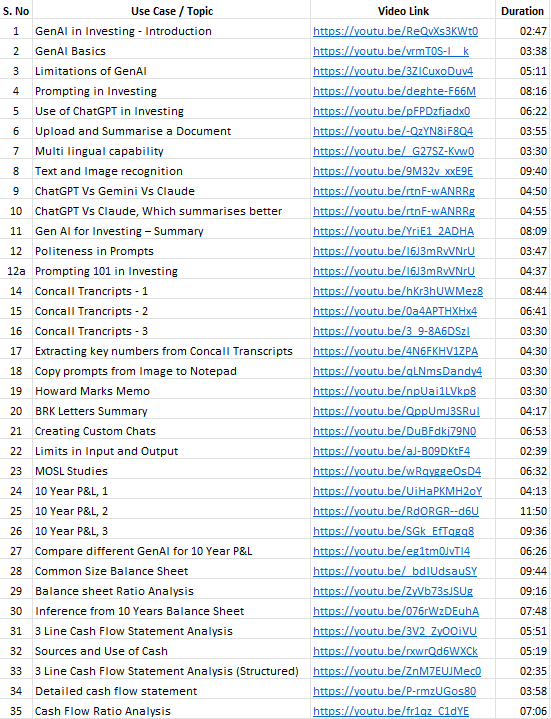Open Compare different GenAI video link

coord(391,551)
